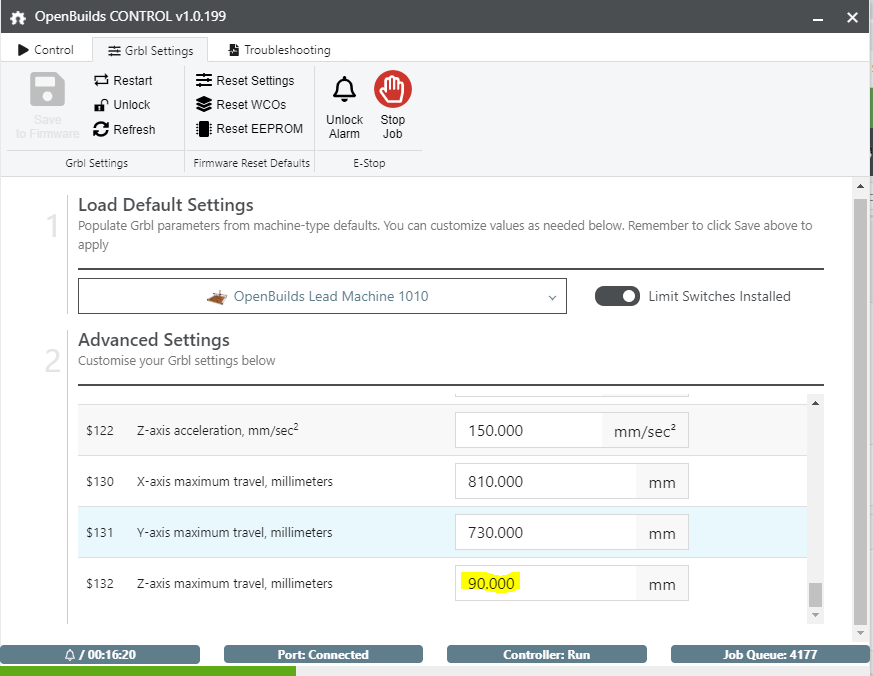
Task: Open the OpenBuilds Lead Machine 1010 dropdown
Action: coord(322,297)
